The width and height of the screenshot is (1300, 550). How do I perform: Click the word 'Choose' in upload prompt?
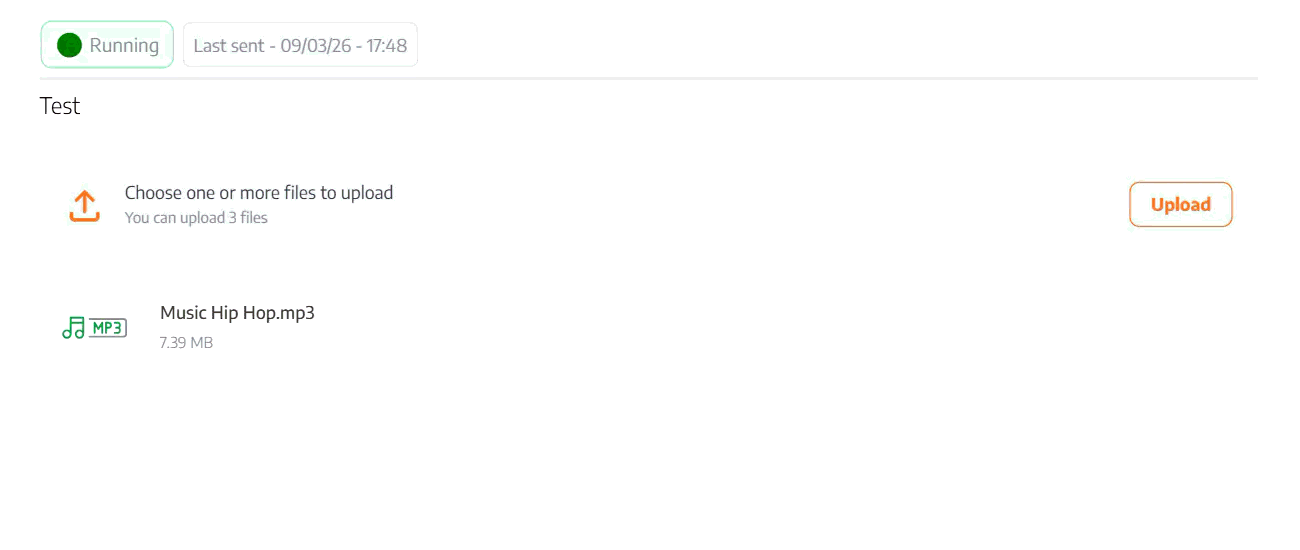[153, 193]
